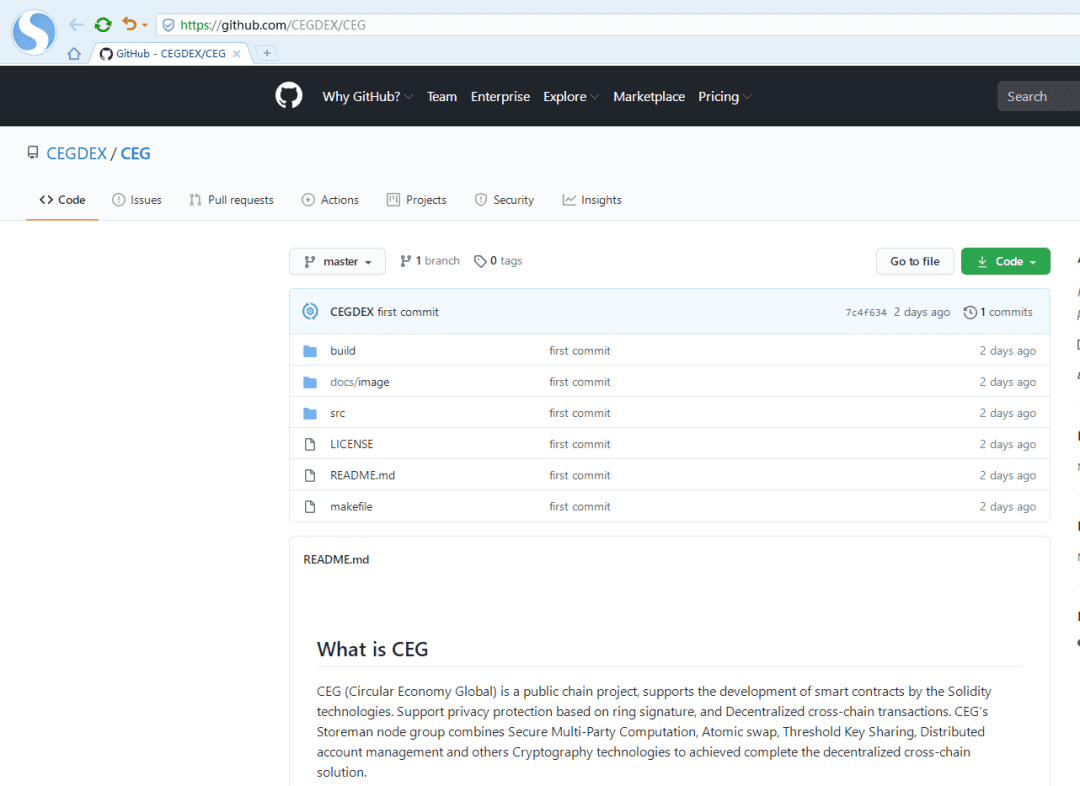Viewport: 1080px width, 786px height.
Task: Click the folder icon for build
Action: click(310, 351)
